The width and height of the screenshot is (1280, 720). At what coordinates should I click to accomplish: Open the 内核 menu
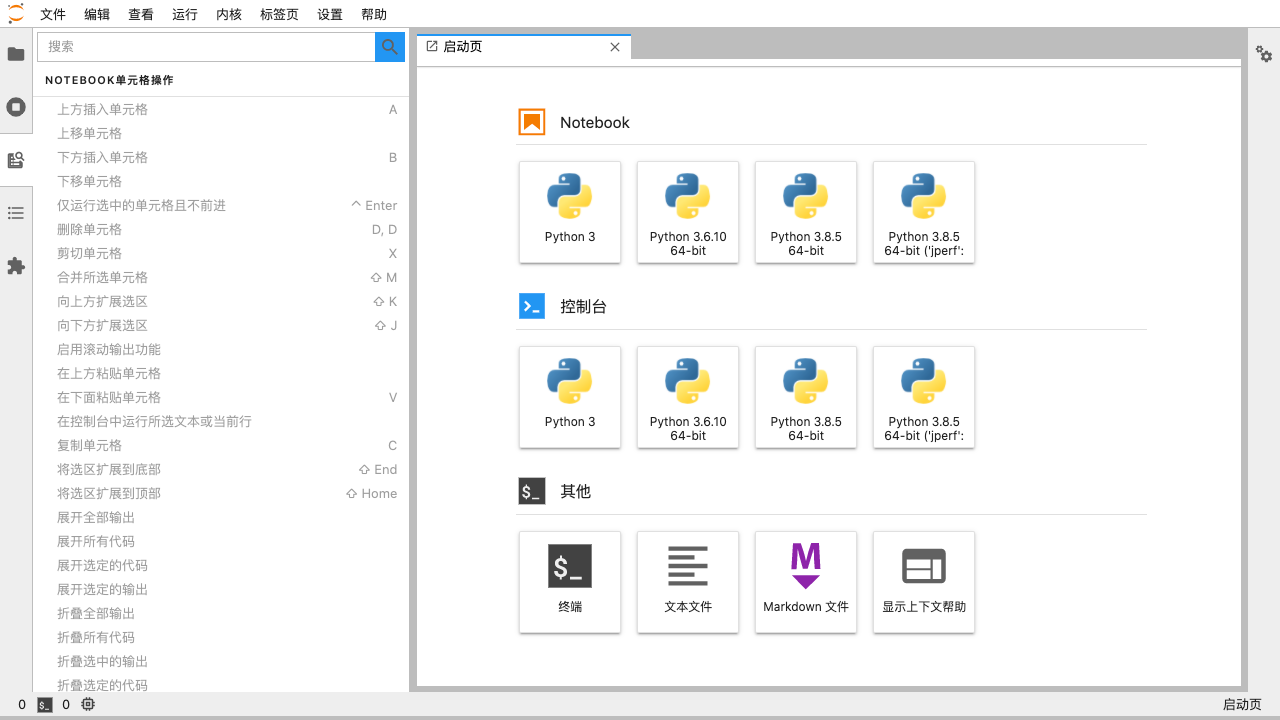(228, 14)
